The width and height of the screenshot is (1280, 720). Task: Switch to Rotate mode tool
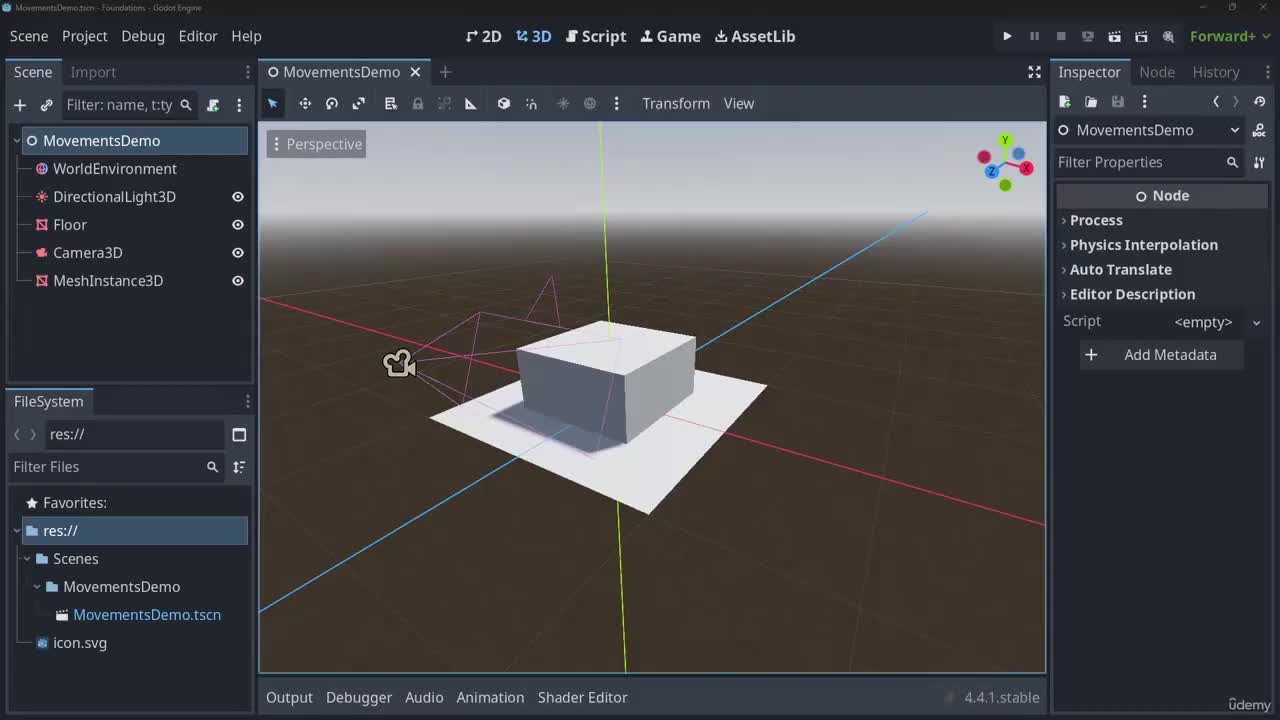pyautogui.click(x=332, y=103)
